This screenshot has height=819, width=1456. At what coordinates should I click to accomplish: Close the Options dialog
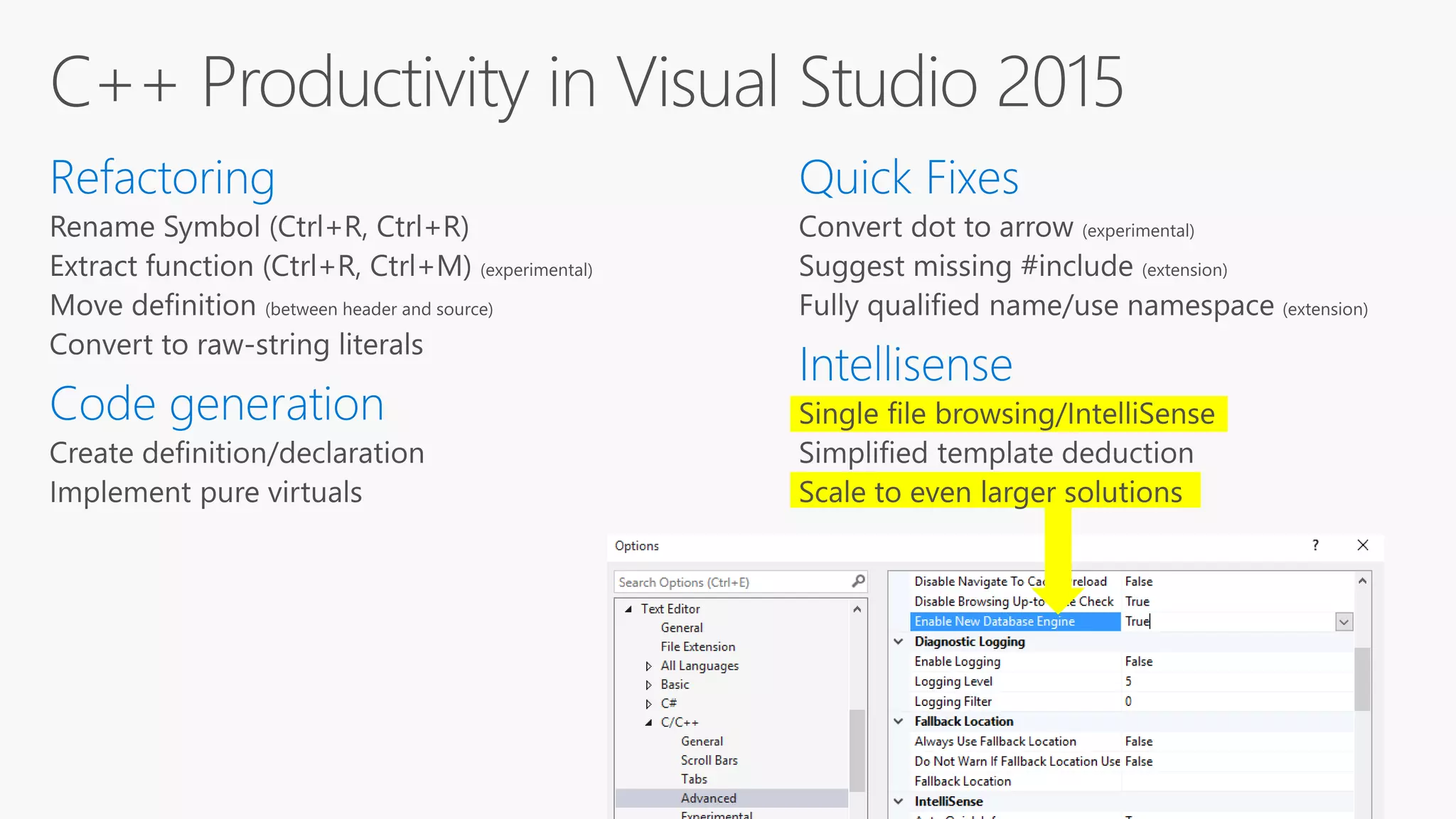click(1362, 545)
